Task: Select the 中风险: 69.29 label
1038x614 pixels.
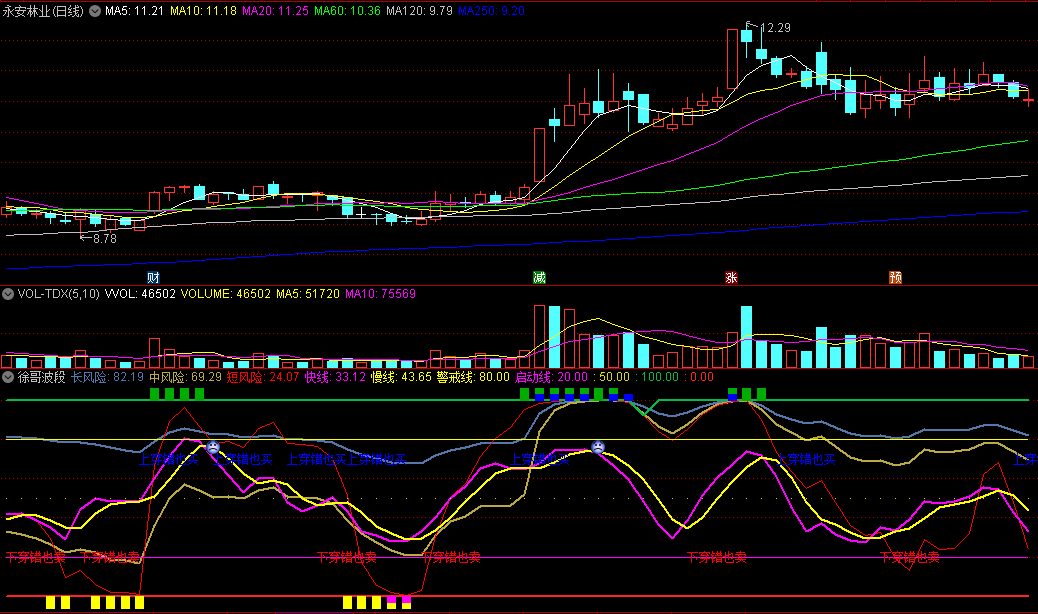Action: (x=185, y=377)
